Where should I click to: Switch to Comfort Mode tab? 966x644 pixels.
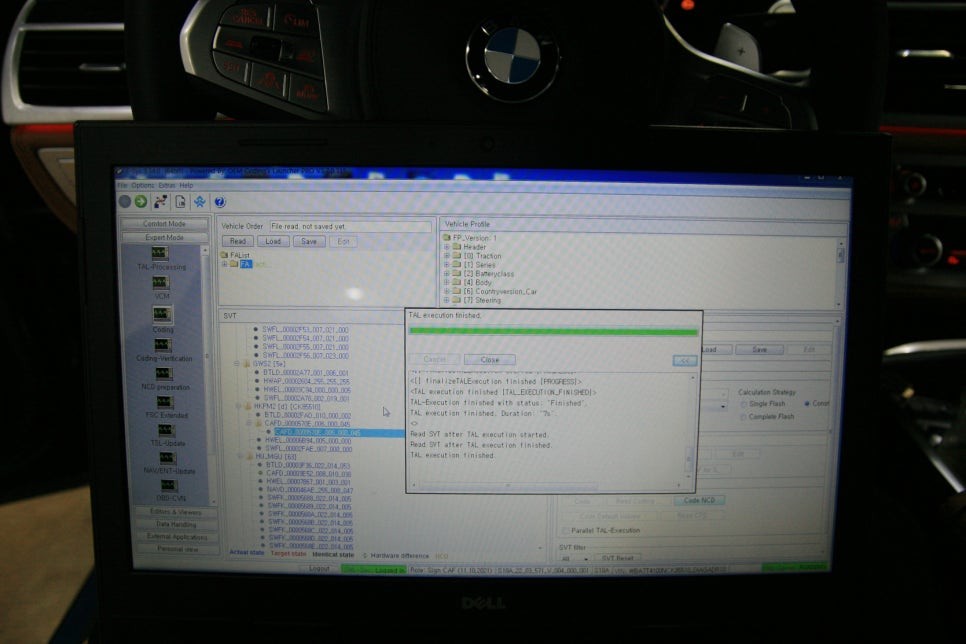(x=164, y=224)
